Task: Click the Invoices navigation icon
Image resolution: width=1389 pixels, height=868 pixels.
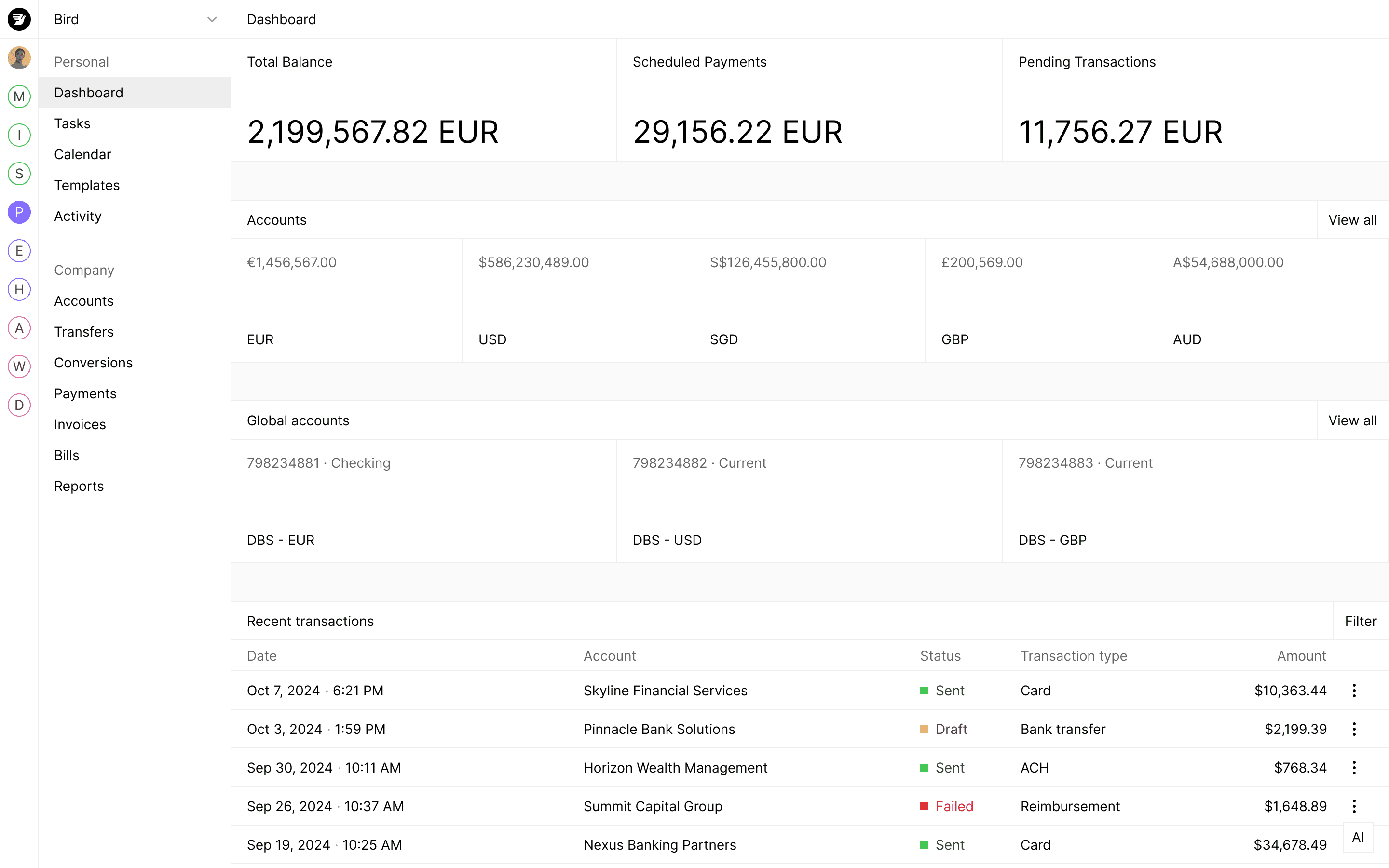Action: 80,424
